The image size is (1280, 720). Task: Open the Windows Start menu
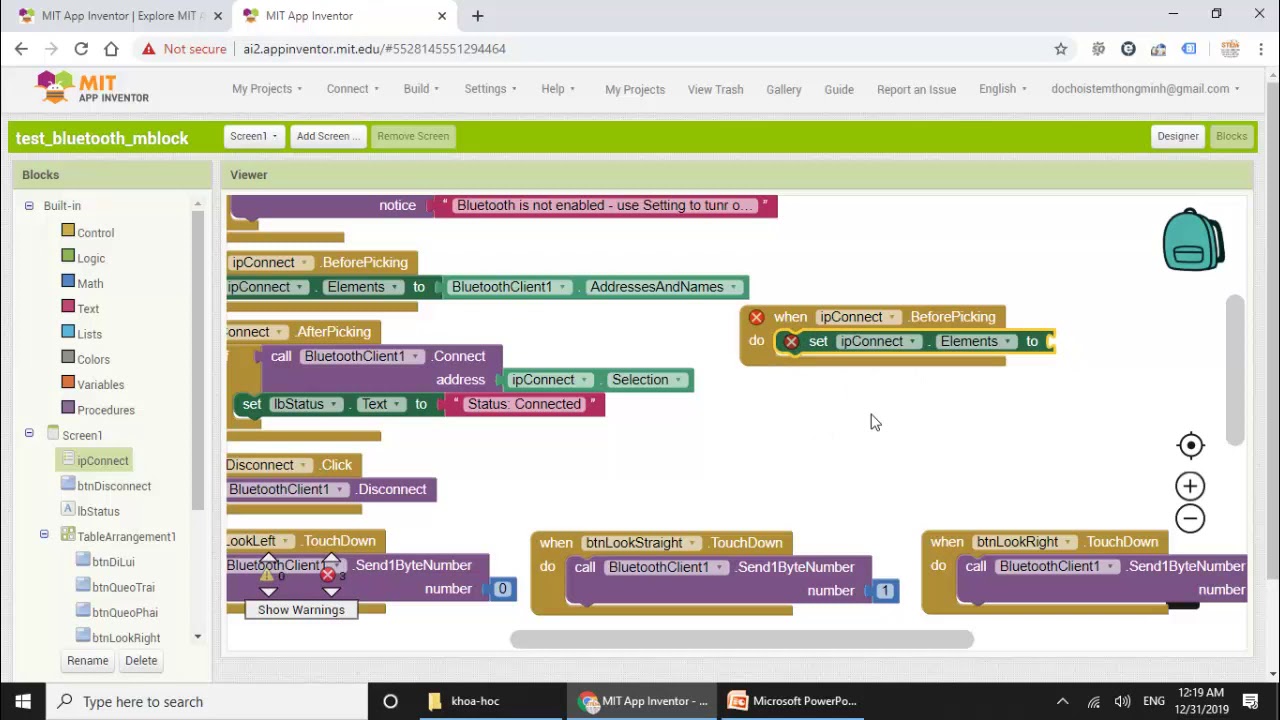point(23,701)
